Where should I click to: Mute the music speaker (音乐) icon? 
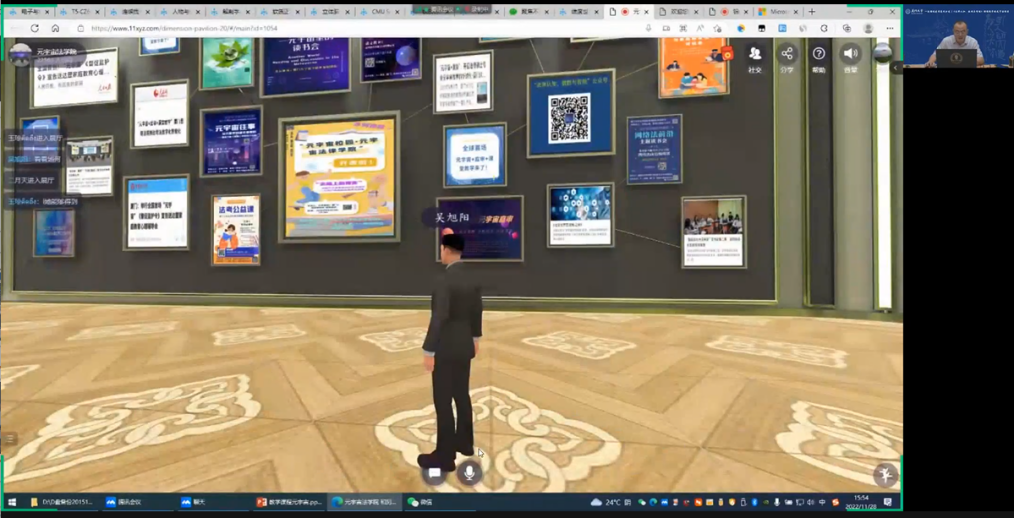tap(850, 56)
